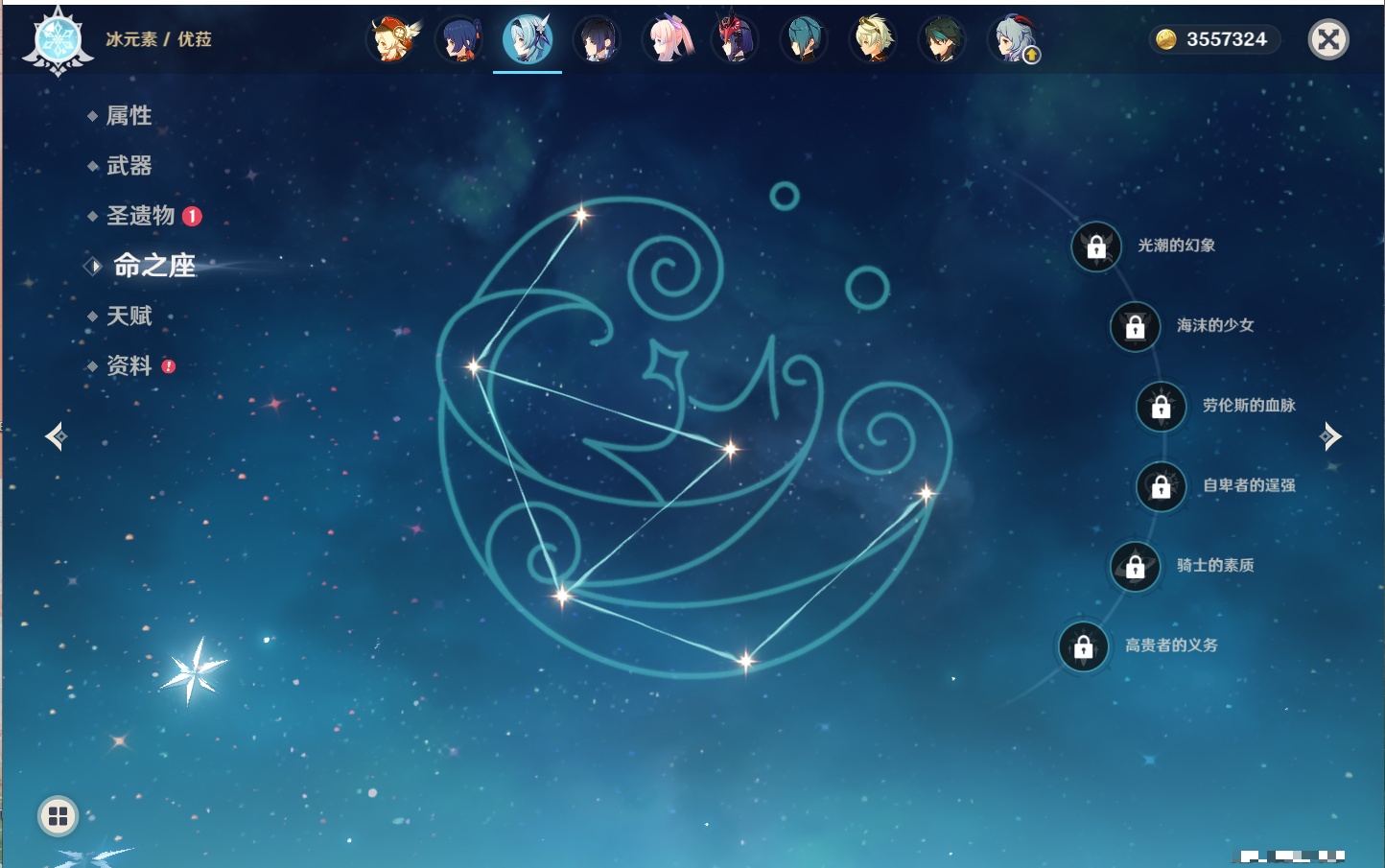Click the 冰元素 / 优菈 title text
1385x868 pixels.
tap(158, 39)
